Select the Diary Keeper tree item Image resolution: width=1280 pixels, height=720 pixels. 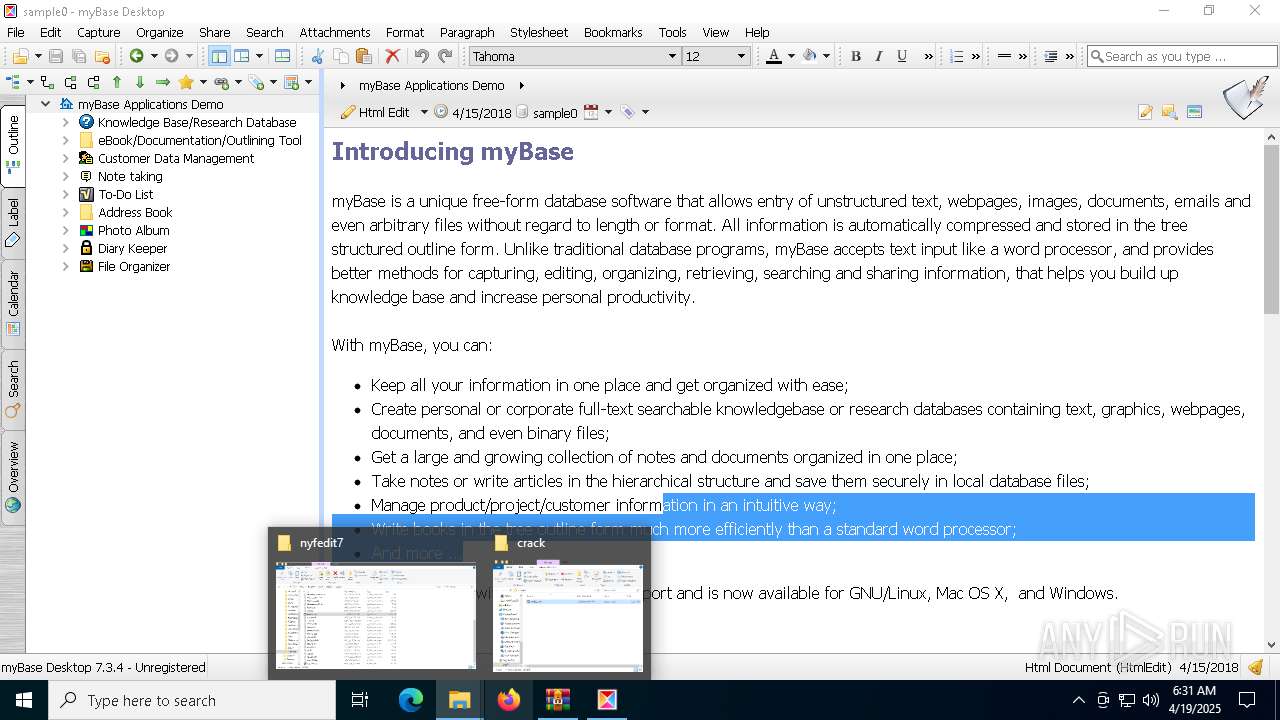(x=132, y=248)
